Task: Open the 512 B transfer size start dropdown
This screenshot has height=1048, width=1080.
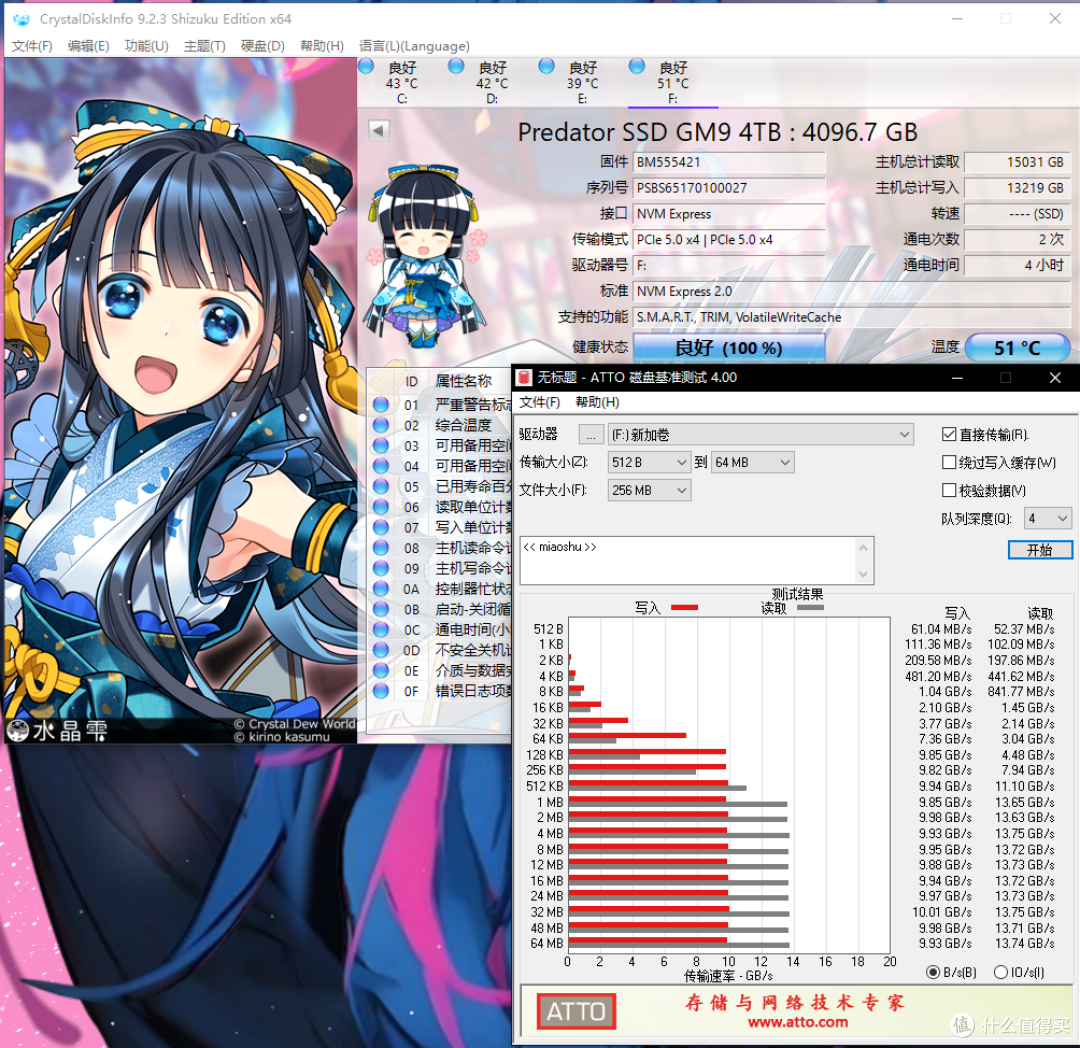Action: click(649, 462)
